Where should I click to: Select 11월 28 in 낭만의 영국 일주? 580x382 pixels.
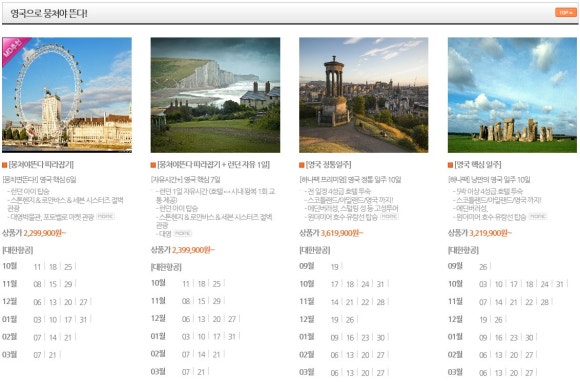pos(544,302)
